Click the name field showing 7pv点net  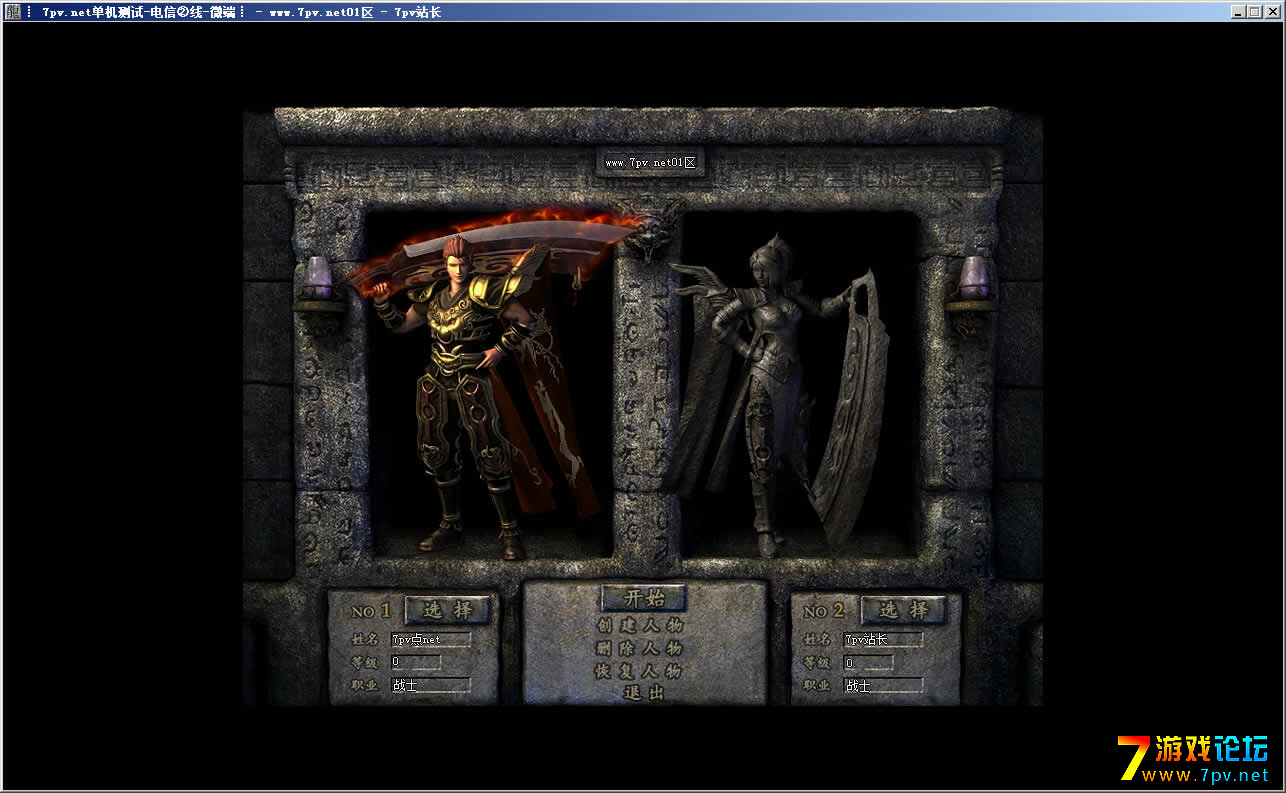click(x=430, y=640)
